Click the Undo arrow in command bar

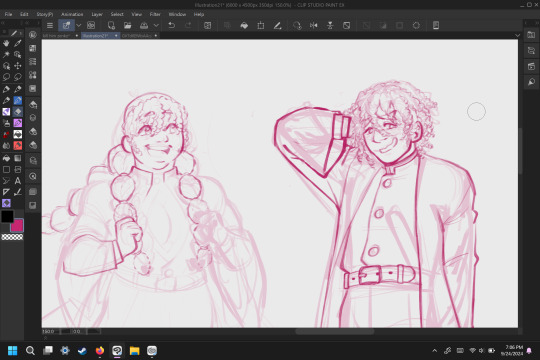172,25
